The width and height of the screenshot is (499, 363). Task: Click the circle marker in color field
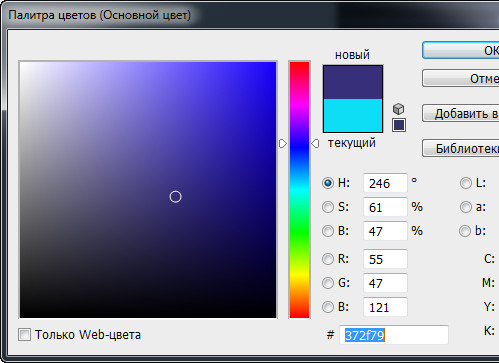[x=175, y=197]
